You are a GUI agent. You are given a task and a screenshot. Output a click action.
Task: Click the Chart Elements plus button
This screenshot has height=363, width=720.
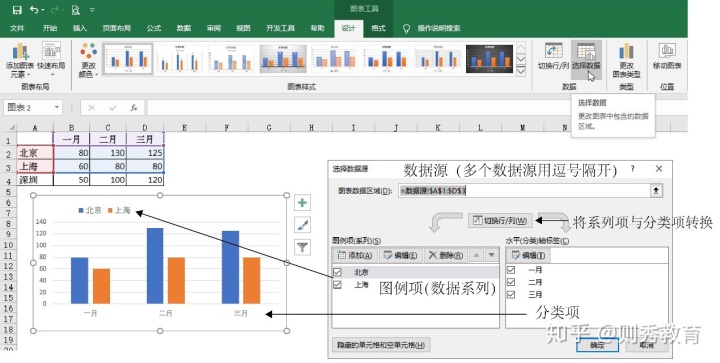coord(302,203)
